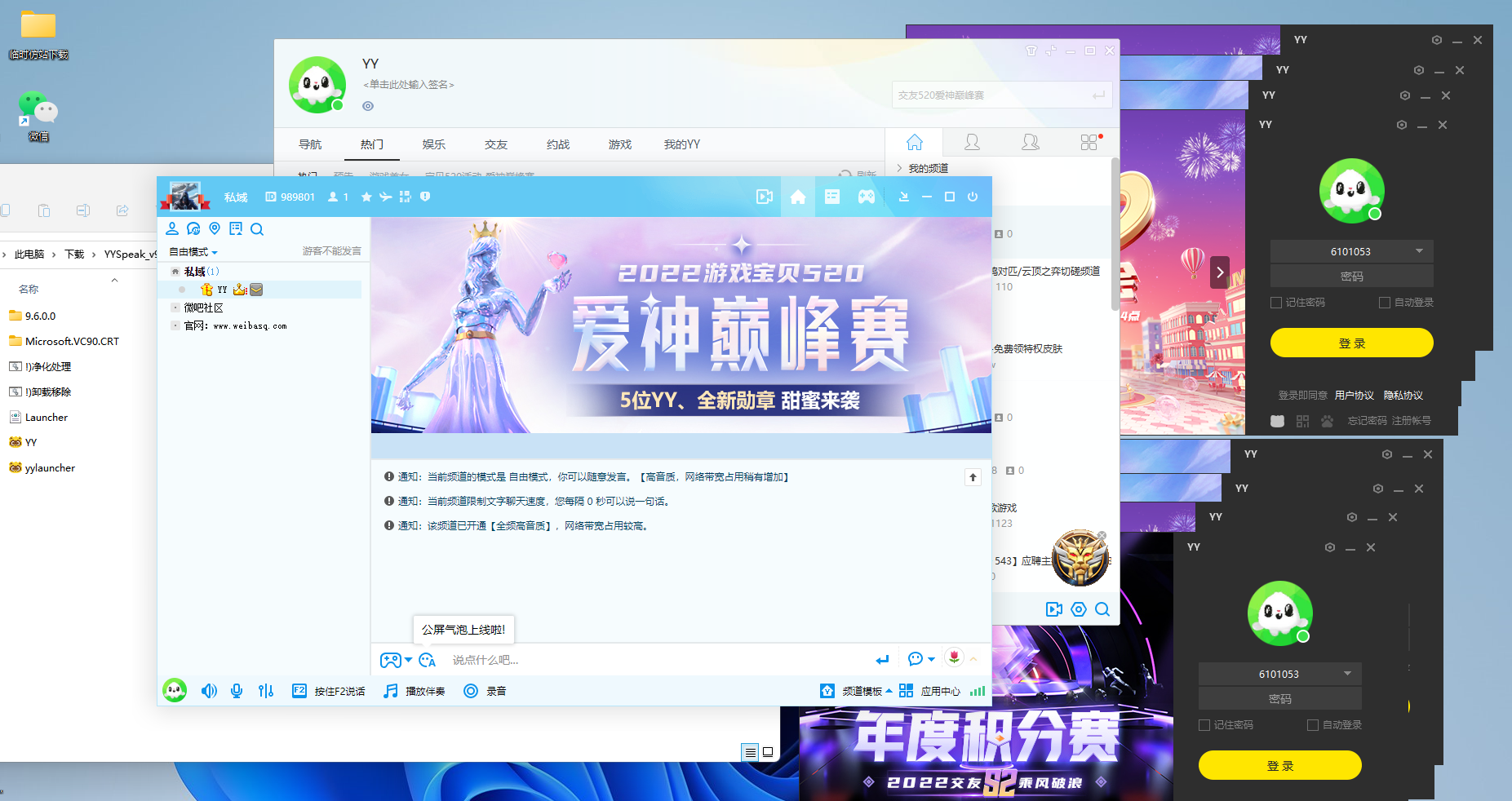Screen dimensions: 1512x801
Task: Open the video icon in channel header
Action: [x=765, y=197]
